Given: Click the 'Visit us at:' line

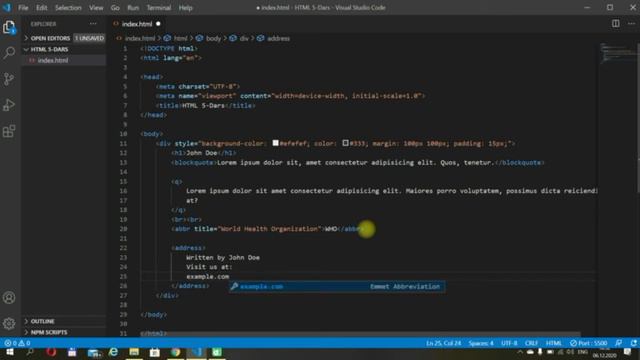Looking at the screenshot, I should click(x=209, y=267).
